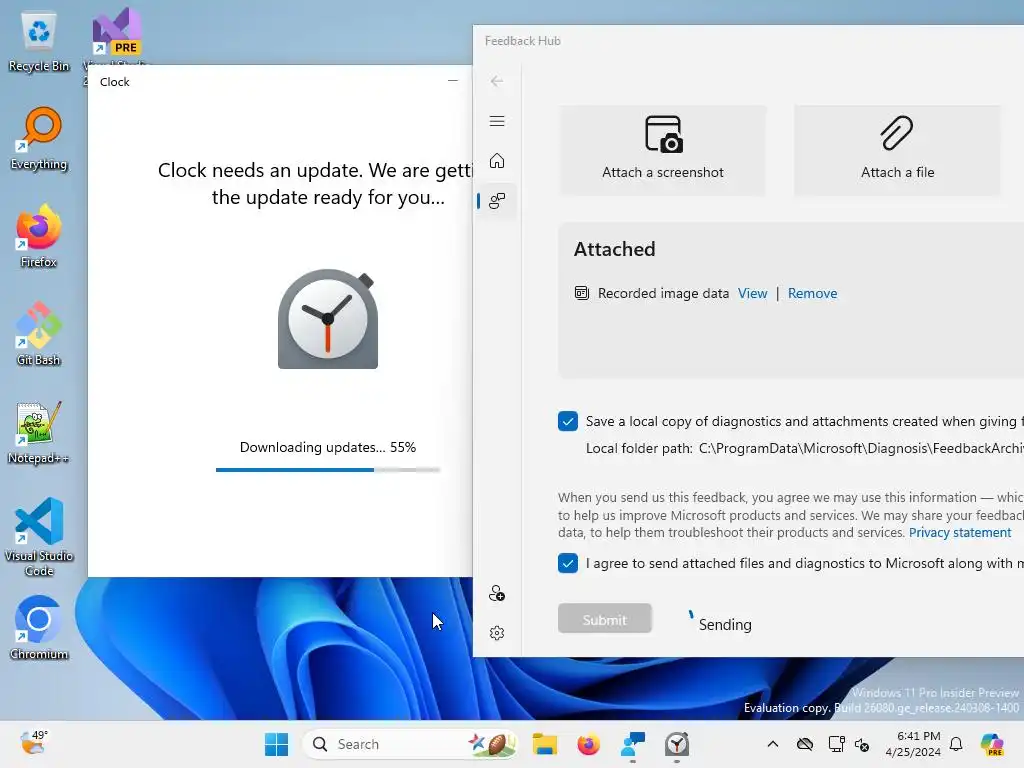
Task: Show hidden system tray icons
Action: tap(773, 744)
